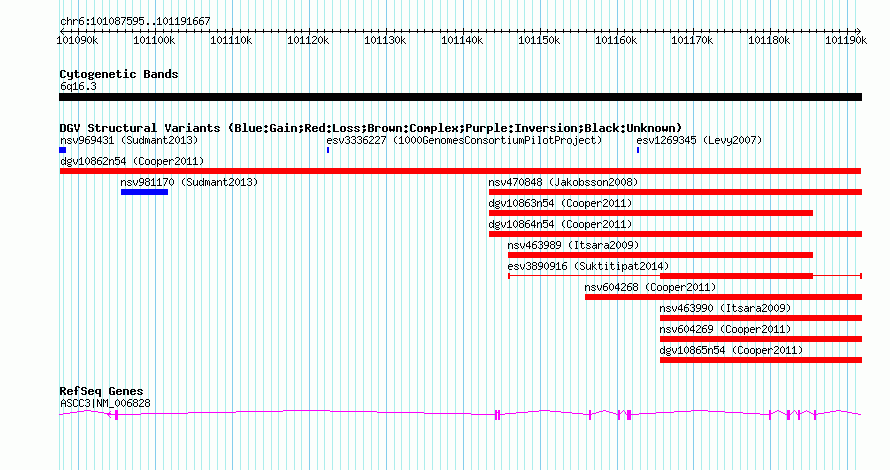Image resolution: width=890 pixels, height=470 pixels.
Task: Select nsv604269 (Cooper2011) label
Action: point(725,329)
